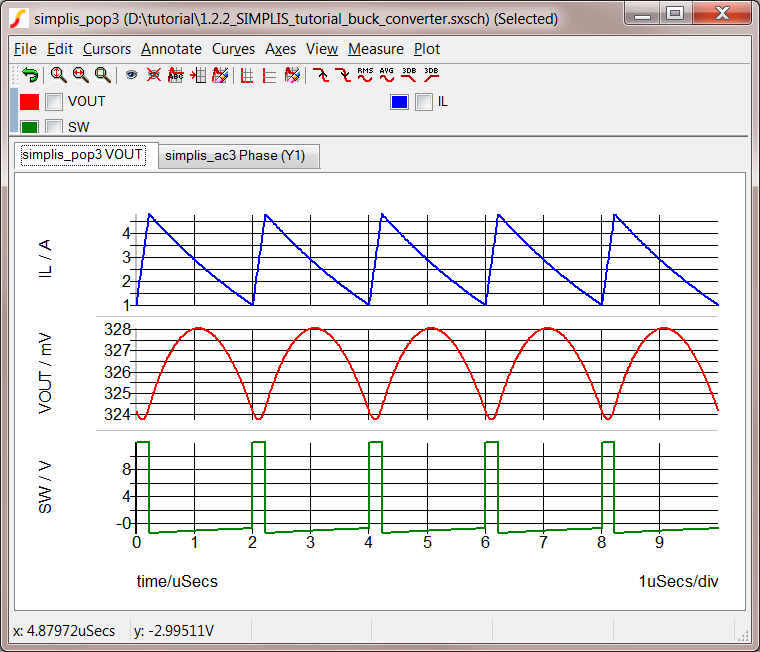Select the simplis_pop3 VOUT tab
760x652 pixels.
82,155
